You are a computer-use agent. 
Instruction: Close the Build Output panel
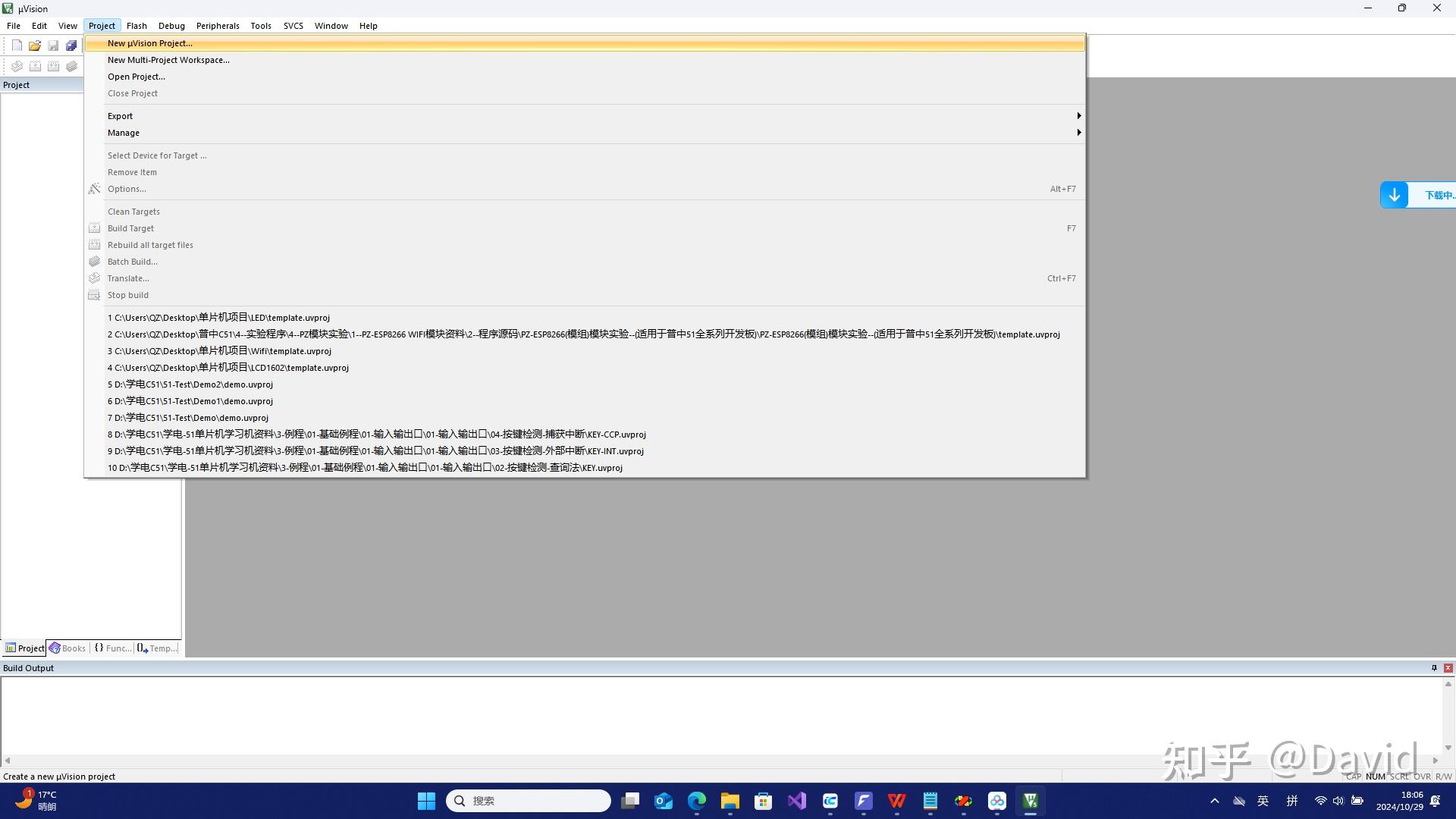[1448, 668]
